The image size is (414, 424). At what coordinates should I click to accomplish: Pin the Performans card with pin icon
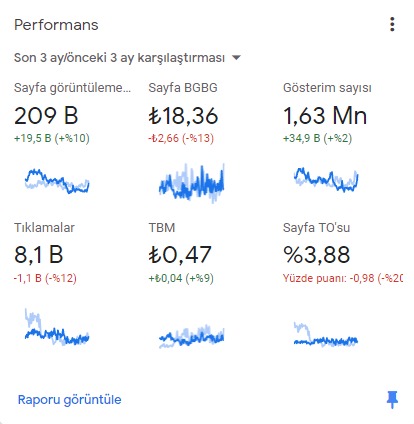(392, 400)
